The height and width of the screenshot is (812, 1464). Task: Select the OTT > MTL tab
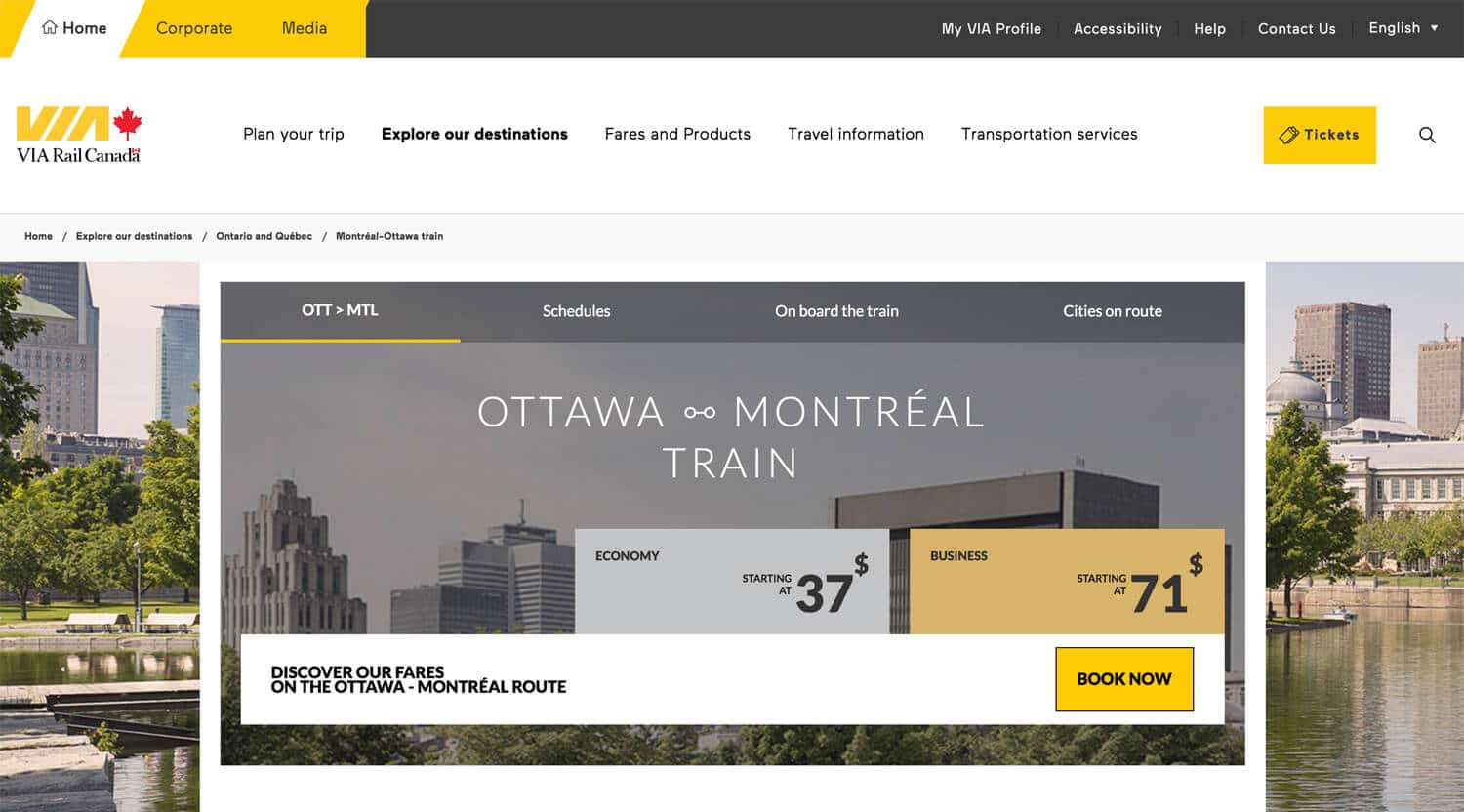pyautogui.click(x=340, y=311)
